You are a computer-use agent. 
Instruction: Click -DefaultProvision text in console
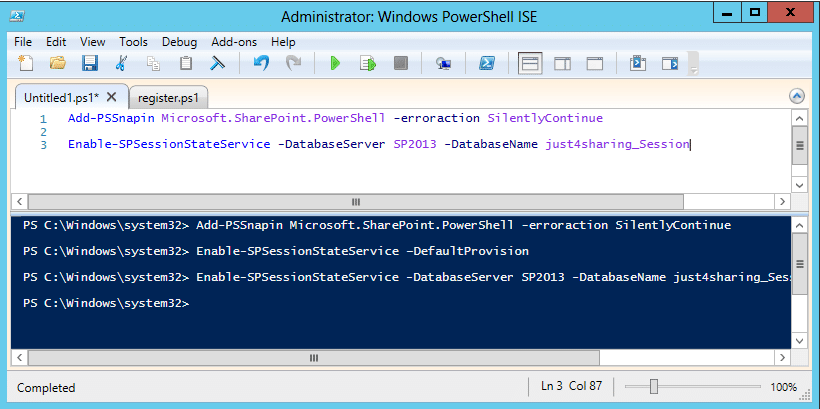click(467, 252)
